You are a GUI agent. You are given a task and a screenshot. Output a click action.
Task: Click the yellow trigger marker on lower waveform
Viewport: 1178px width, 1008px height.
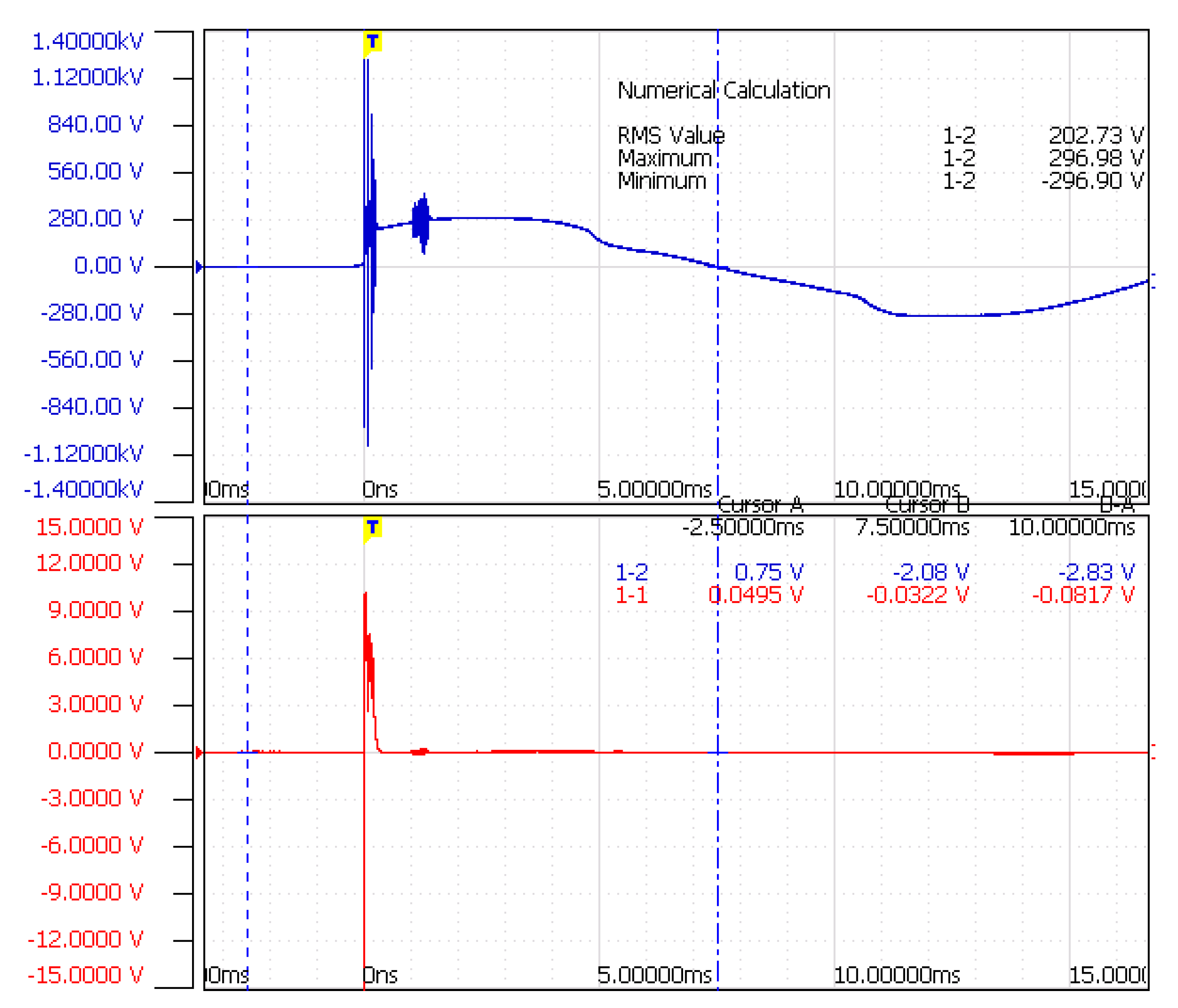(372, 528)
